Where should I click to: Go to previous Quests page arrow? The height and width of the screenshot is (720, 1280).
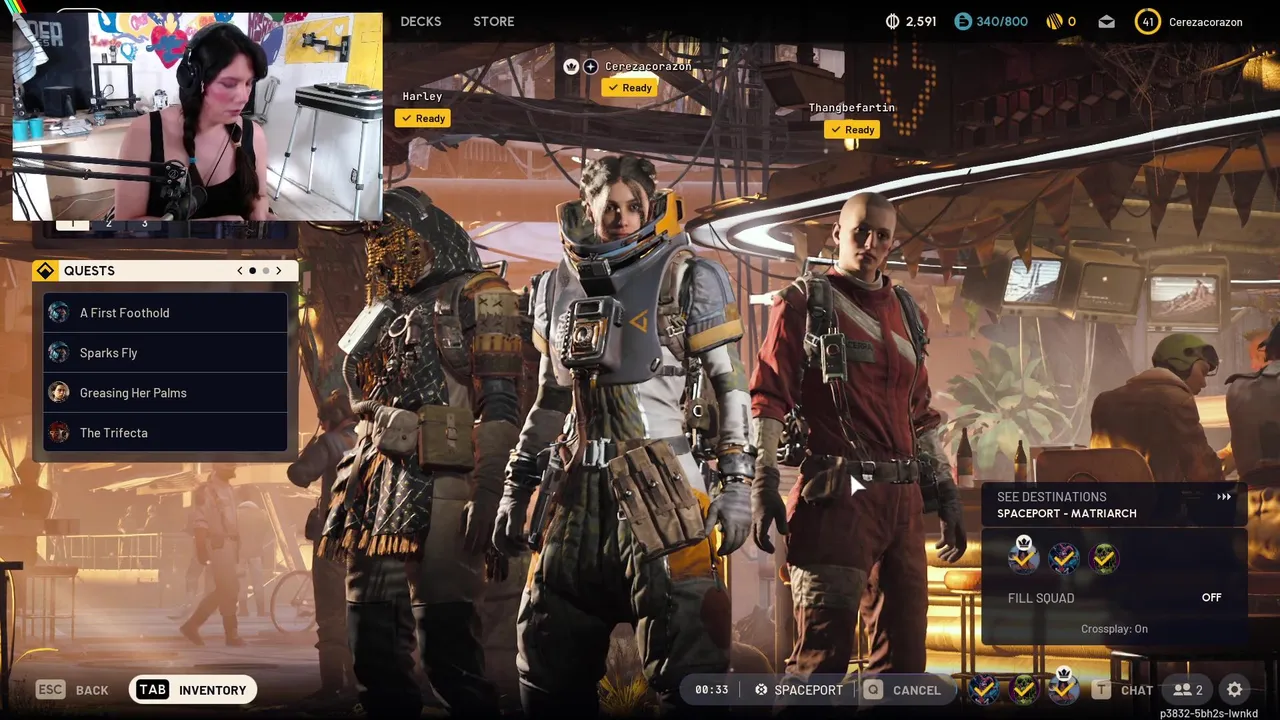(239, 271)
